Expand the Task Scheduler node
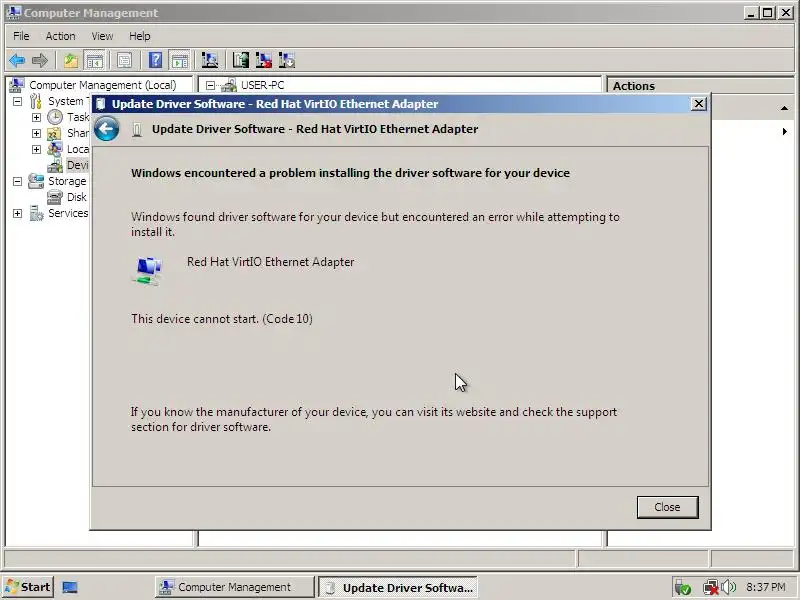The width and height of the screenshot is (800, 600). [x=36, y=117]
